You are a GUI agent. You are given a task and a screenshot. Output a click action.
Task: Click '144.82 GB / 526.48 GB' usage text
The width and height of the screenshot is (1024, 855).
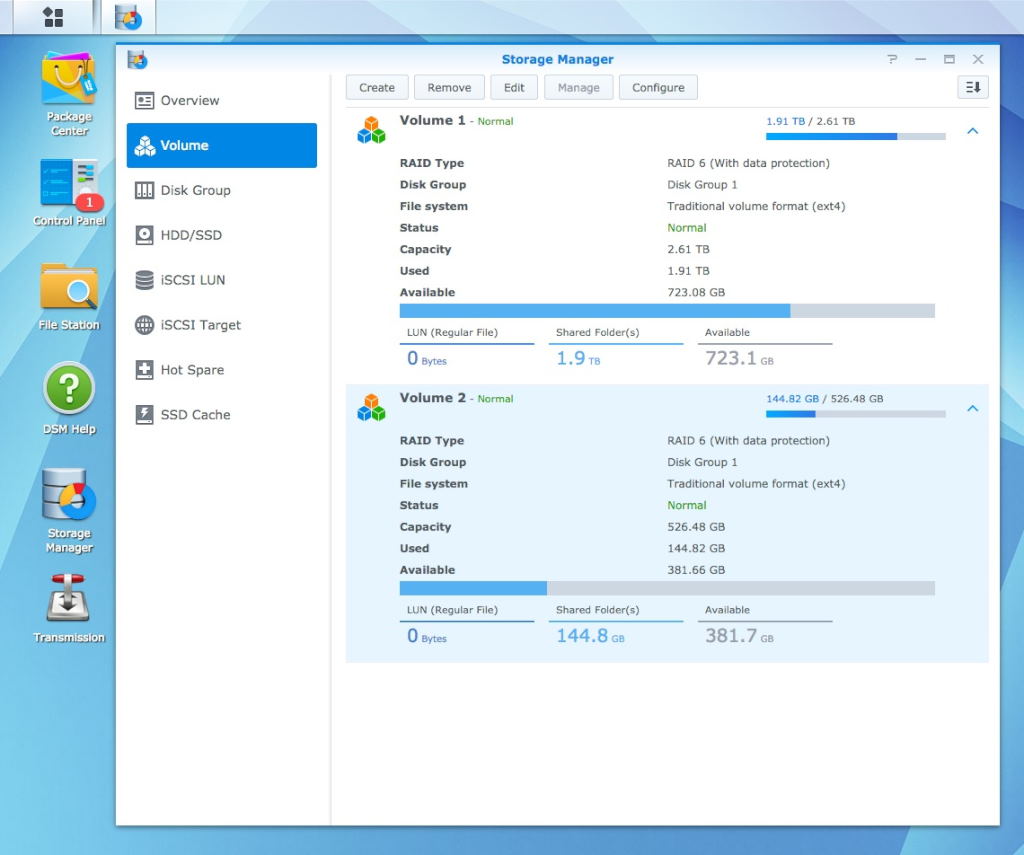point(824,399)
